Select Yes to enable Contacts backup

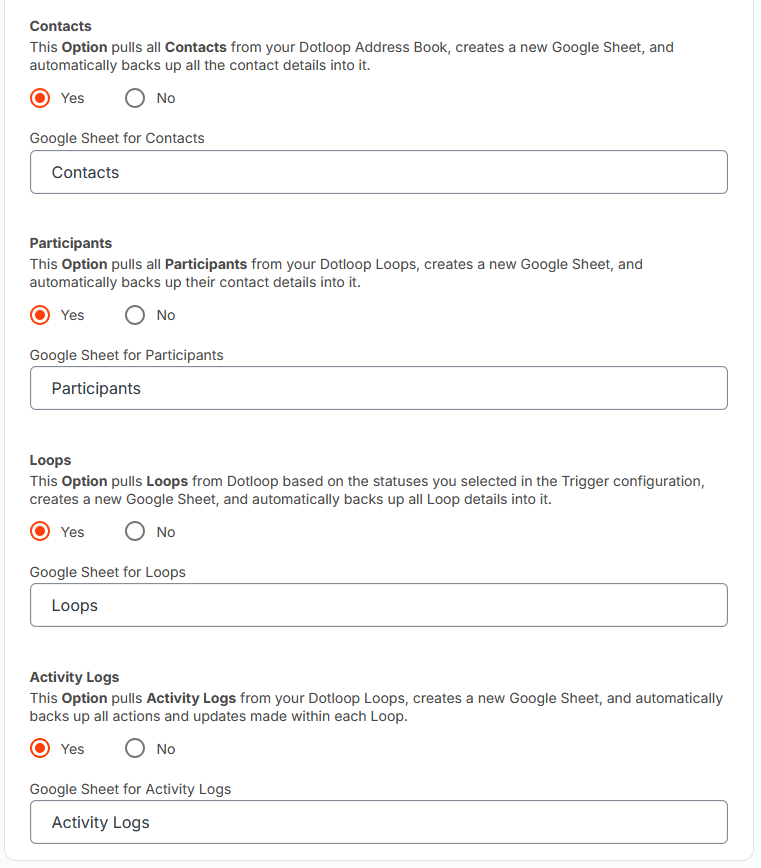[40, 98]
